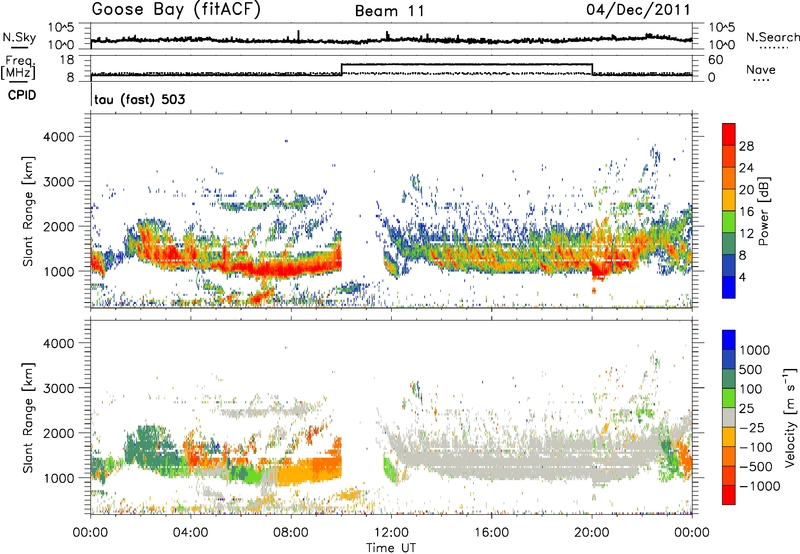The image size is (800, 554).
Task: Pick the light green 12–16 dB power swatch
Action: (x=729, y=222)
